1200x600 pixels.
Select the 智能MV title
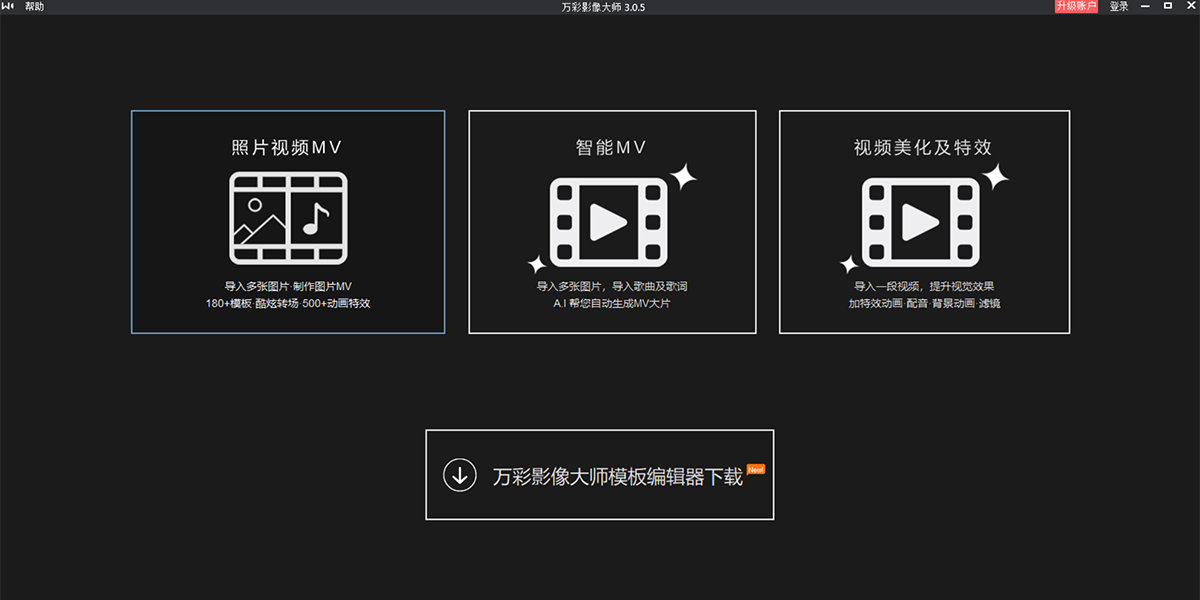tap(612, 148)
